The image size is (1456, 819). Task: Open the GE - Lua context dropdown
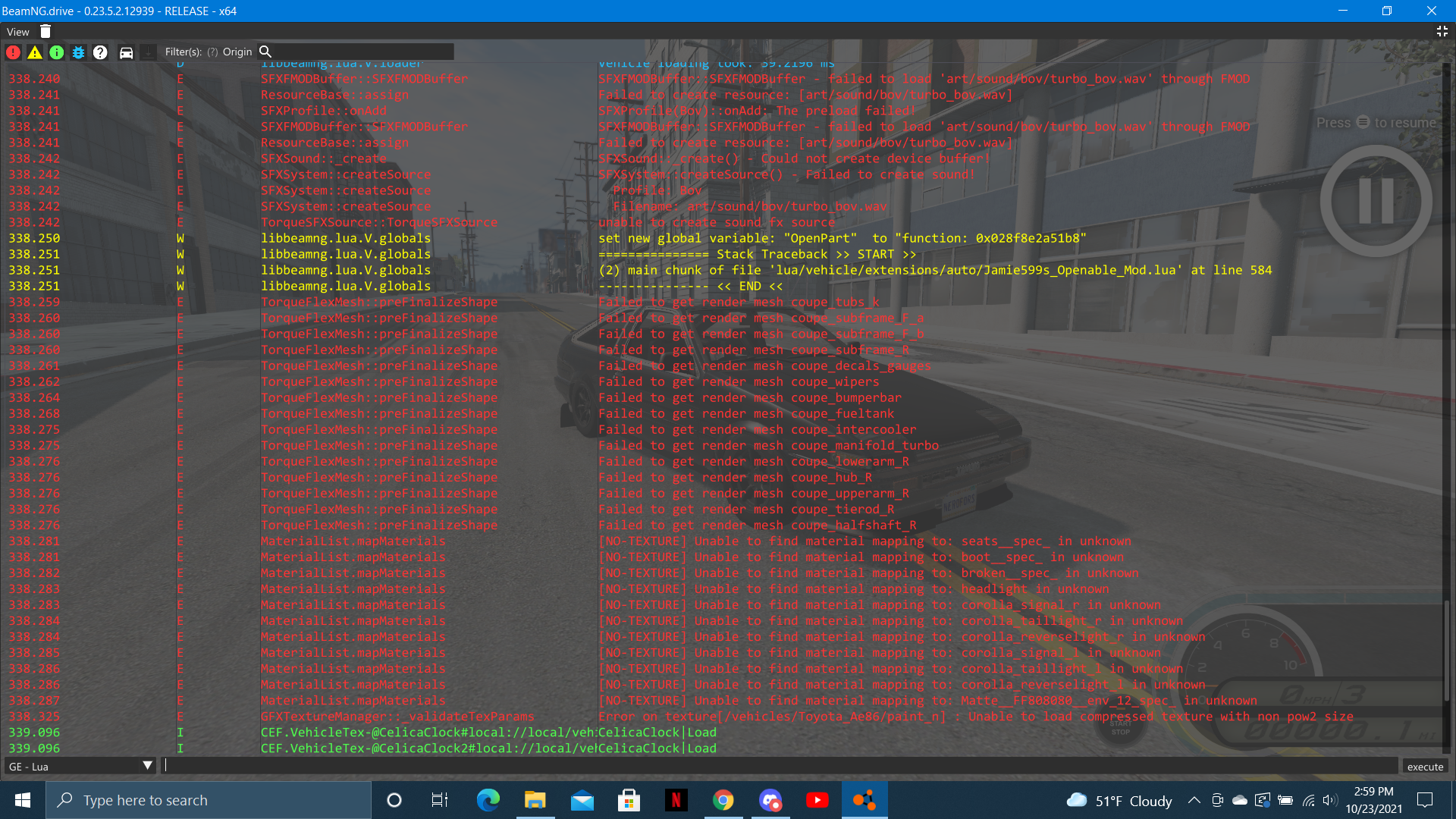(x=80, y=766)
